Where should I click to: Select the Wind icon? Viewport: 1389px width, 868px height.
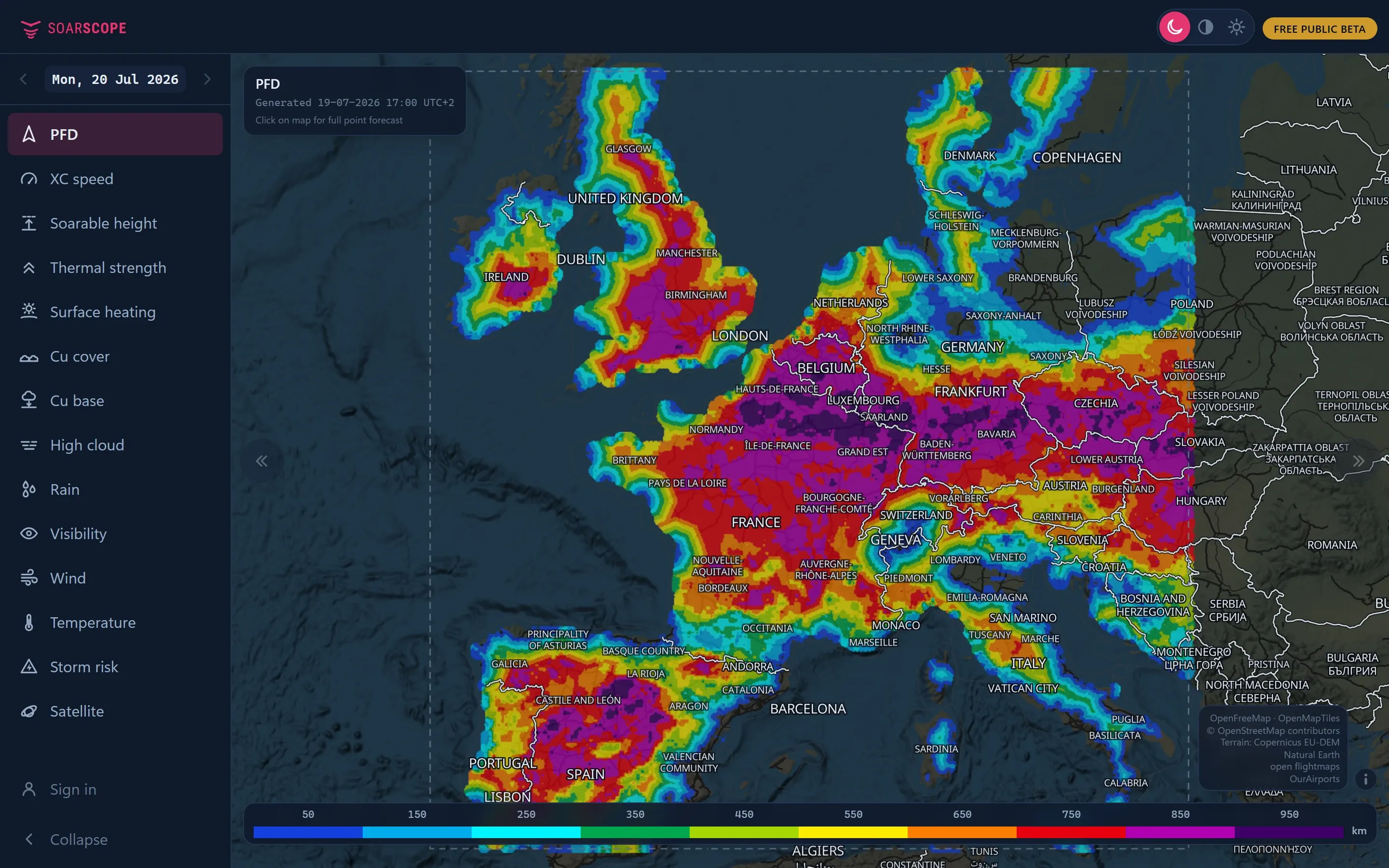(x=29, y=578)
